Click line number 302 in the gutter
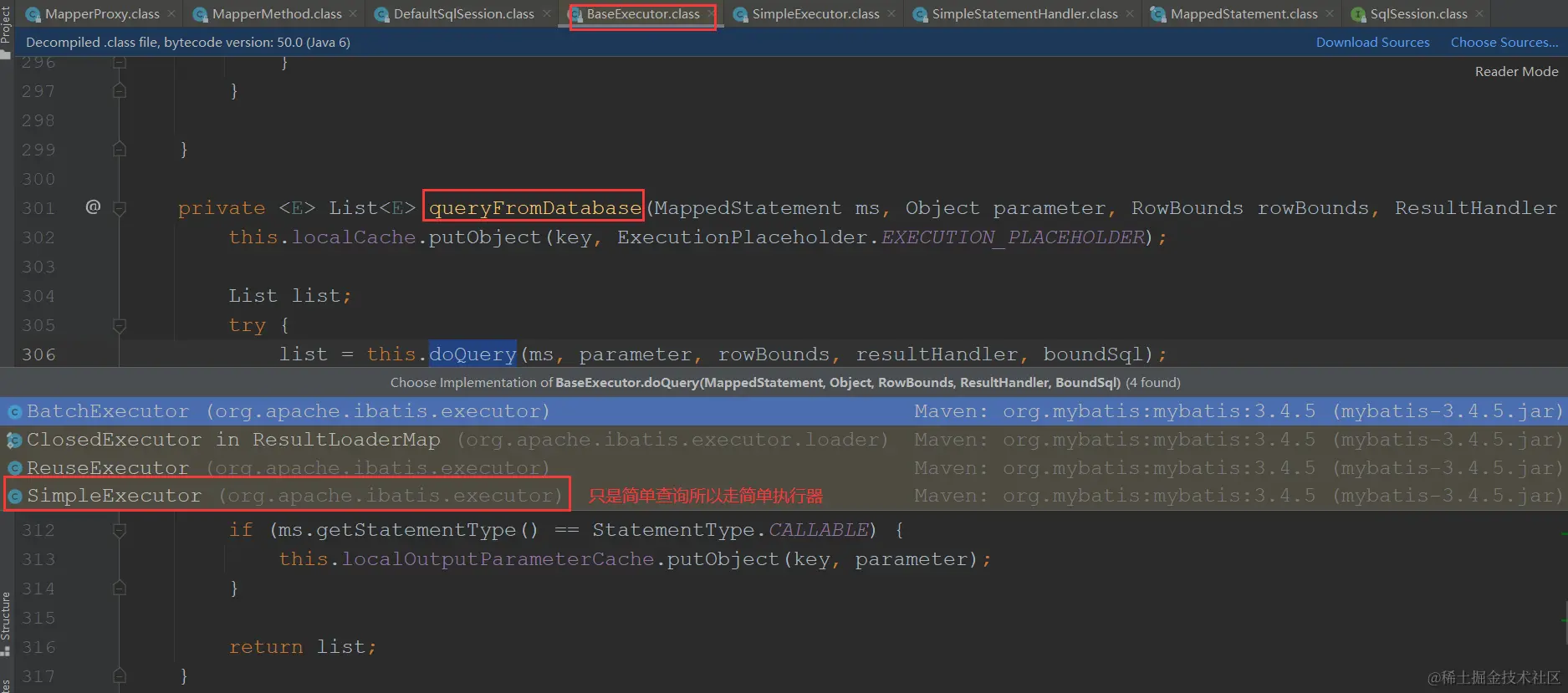Viewport: 1568px width, 693px height. [x=38, y=237]
